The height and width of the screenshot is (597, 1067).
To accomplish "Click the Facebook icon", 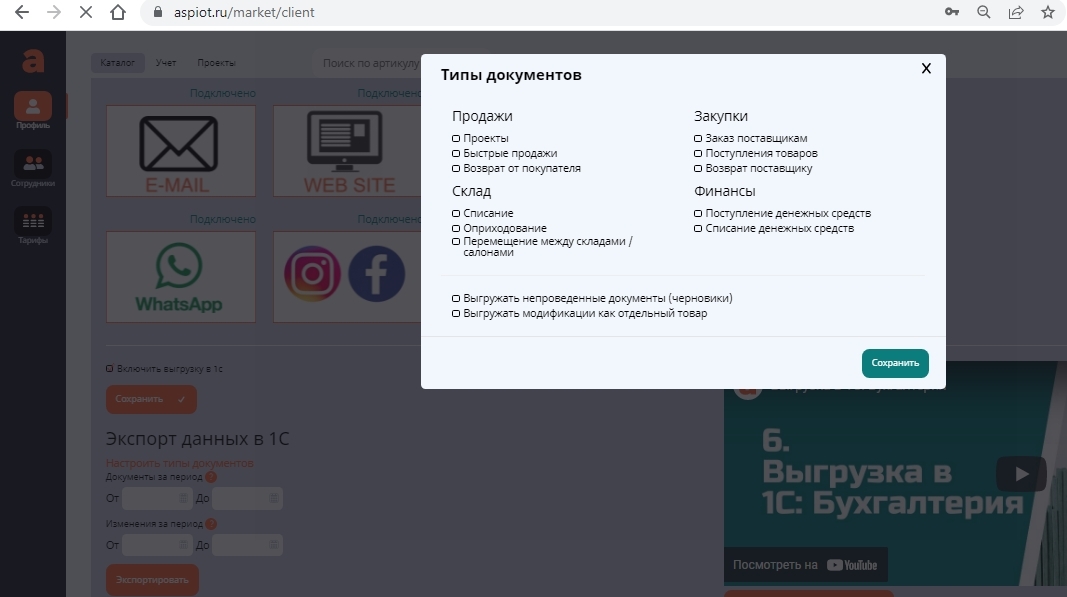I will 376,274.
